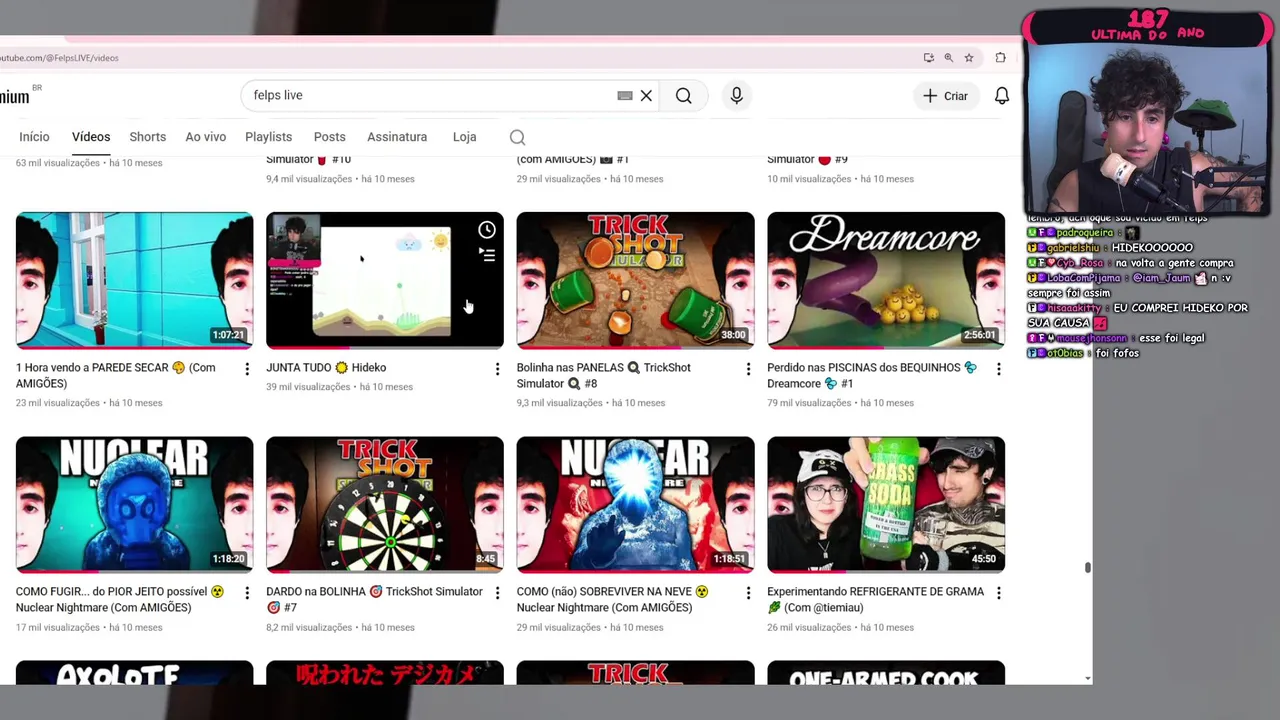Click the zoom magnifier icon in address bar
The height and width of the screenshot is (720, 1280).
(949, 58)
